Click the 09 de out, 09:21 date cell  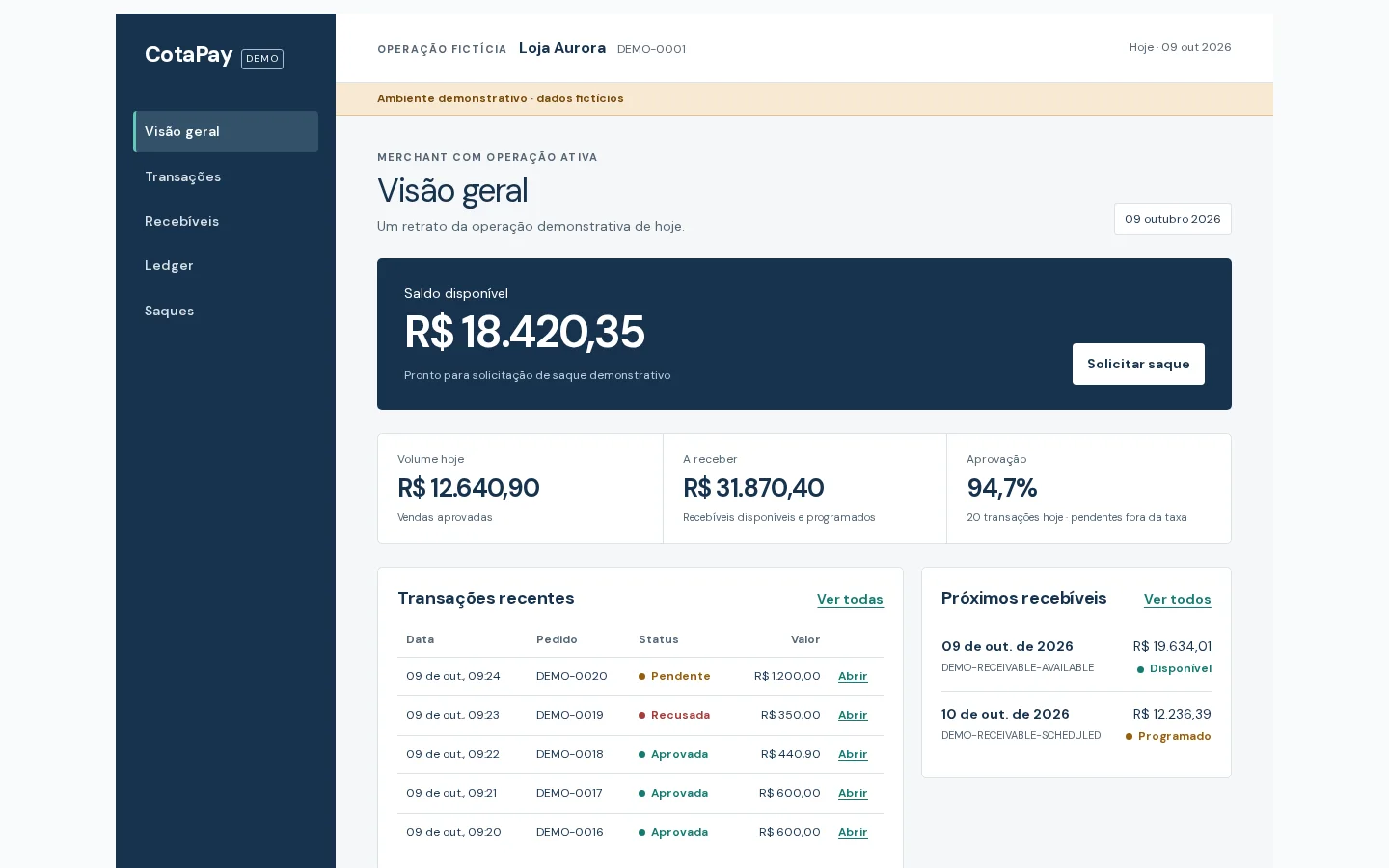[x=451, y=793]
